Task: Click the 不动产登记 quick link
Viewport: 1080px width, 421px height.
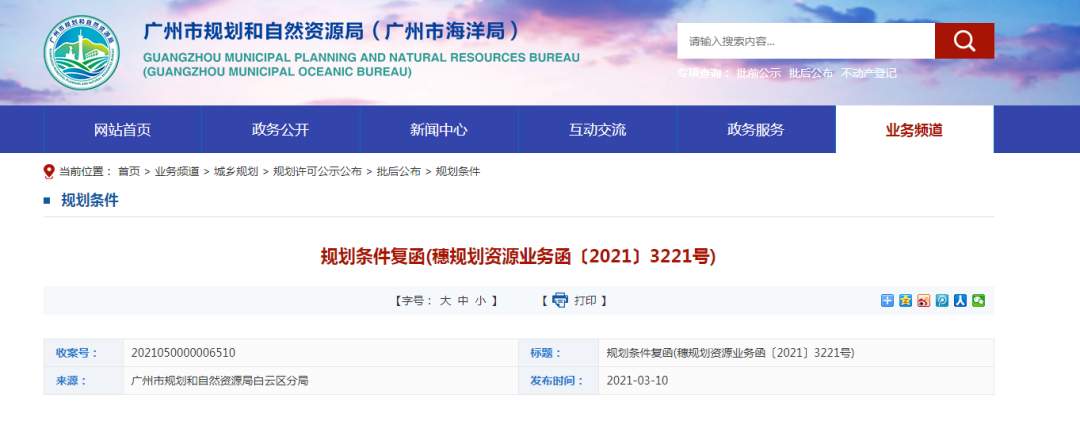Action: tap(868, 73)
